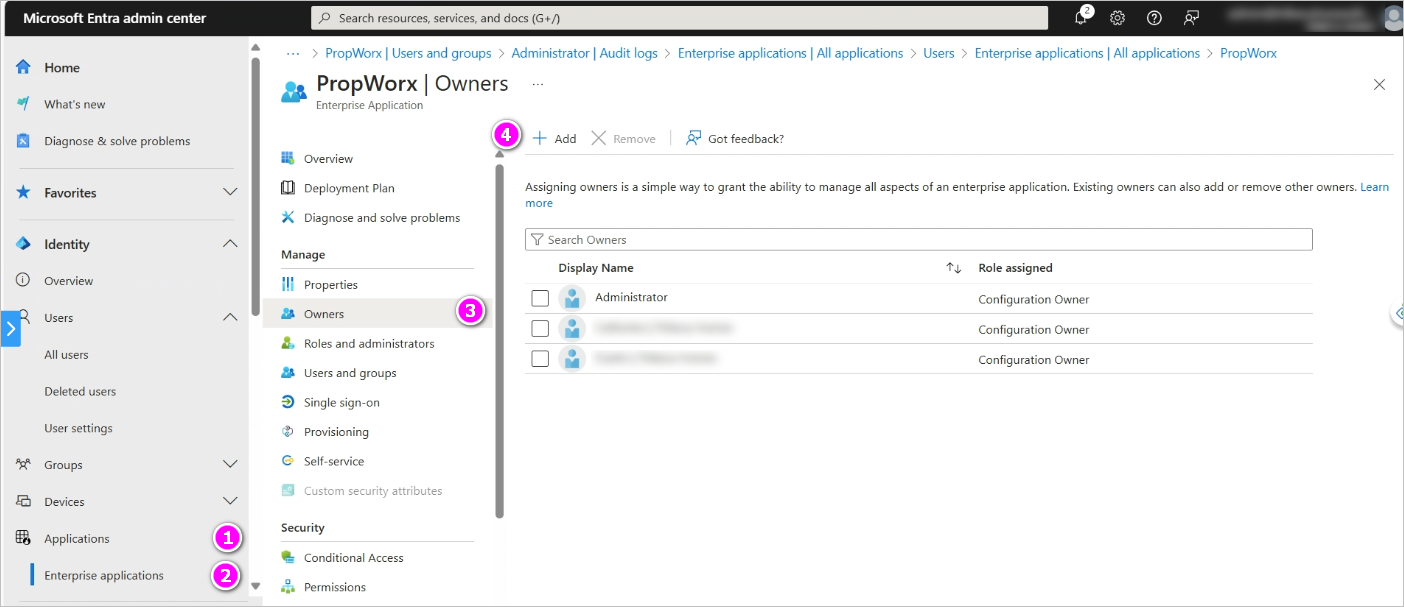Click the Identity diamond icon
The height and width of the screenshot is (607, 1404).
click(23, 244)
